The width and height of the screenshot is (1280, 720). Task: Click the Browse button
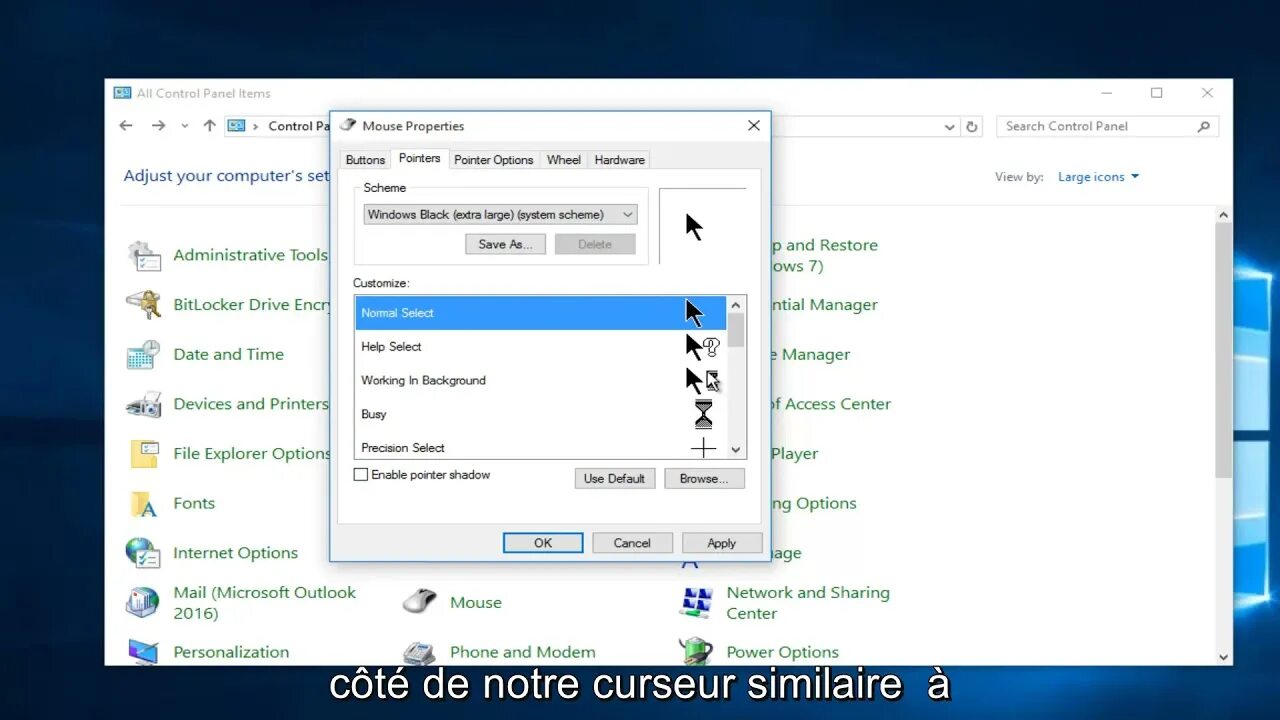pos(704,478)
